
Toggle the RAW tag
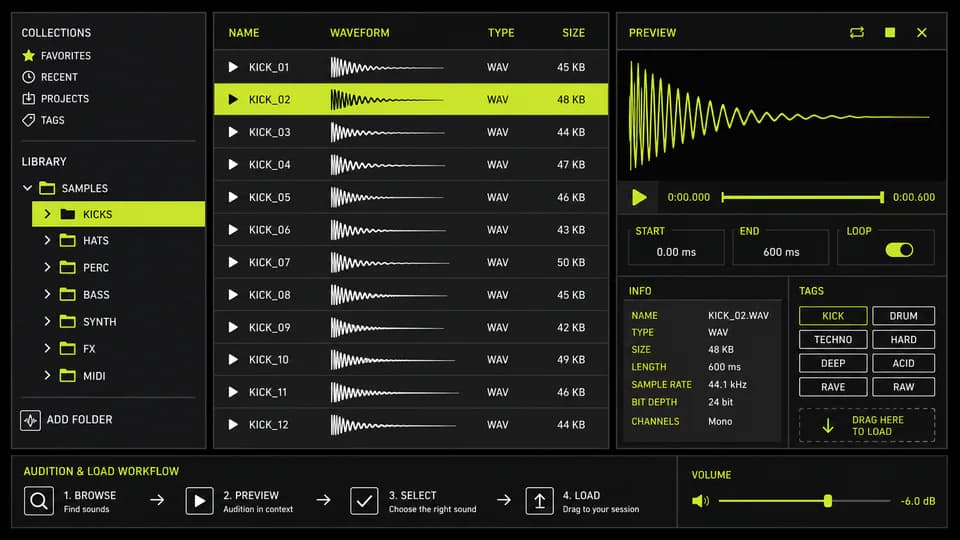903,387
